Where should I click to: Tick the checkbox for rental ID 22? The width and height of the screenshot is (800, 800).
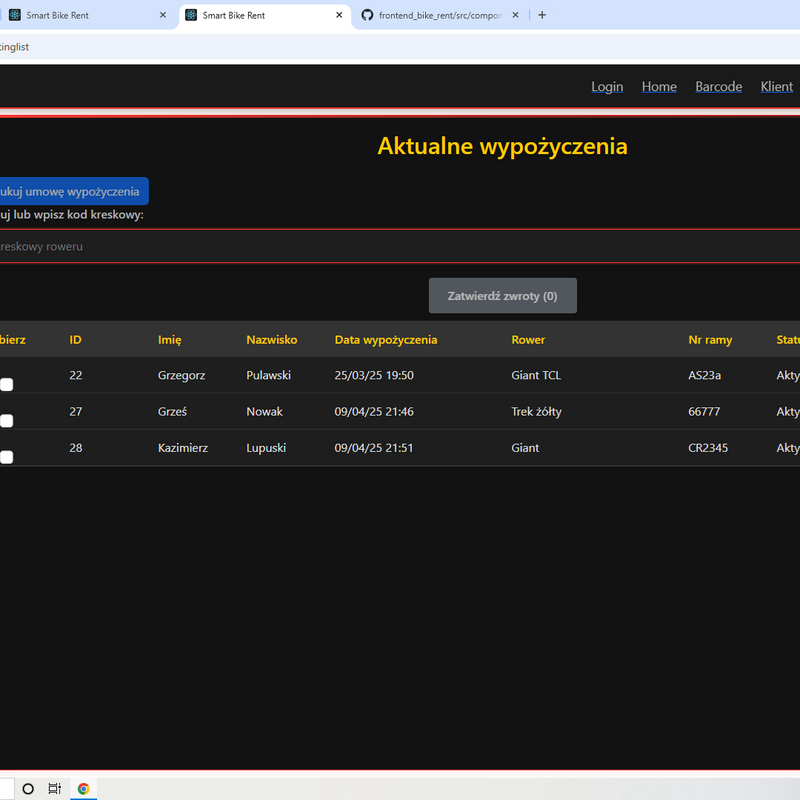pyautogui.click(x=6, y=385)
